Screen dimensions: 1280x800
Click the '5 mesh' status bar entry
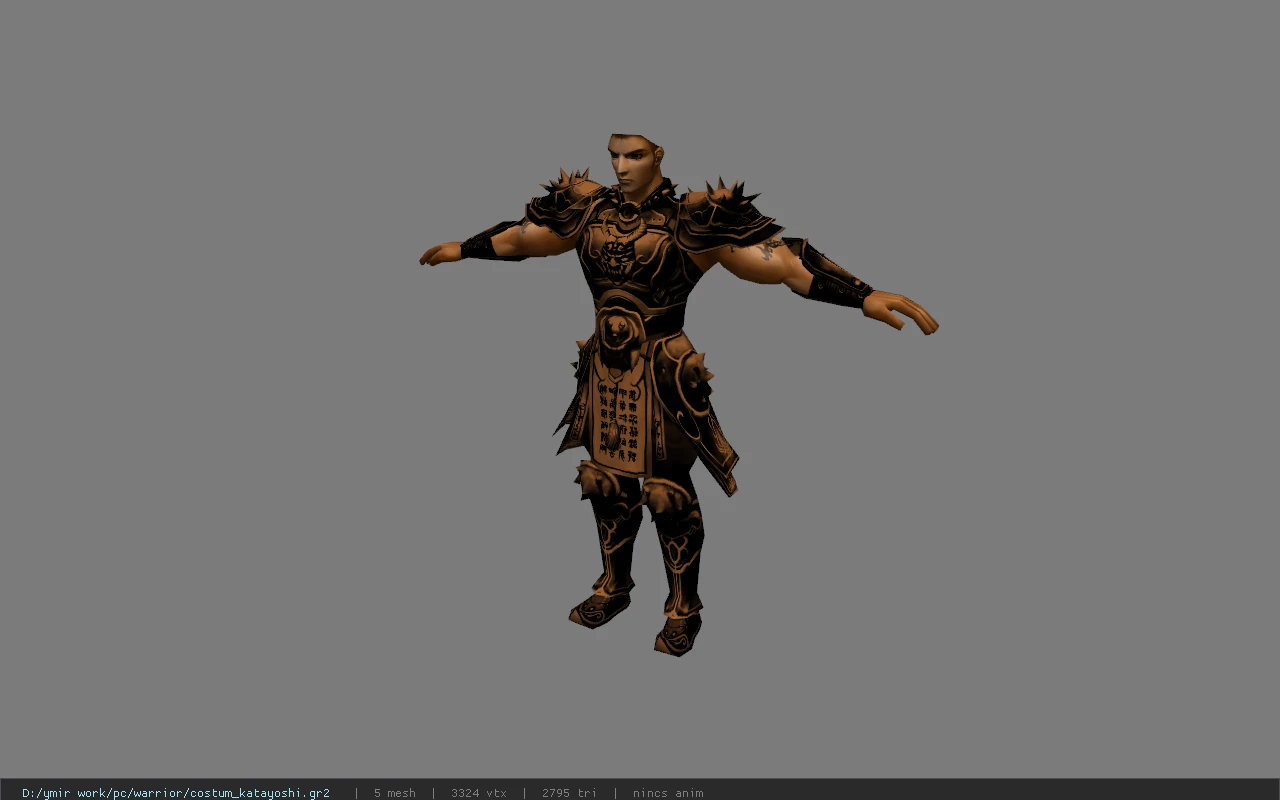click(395, 793)
